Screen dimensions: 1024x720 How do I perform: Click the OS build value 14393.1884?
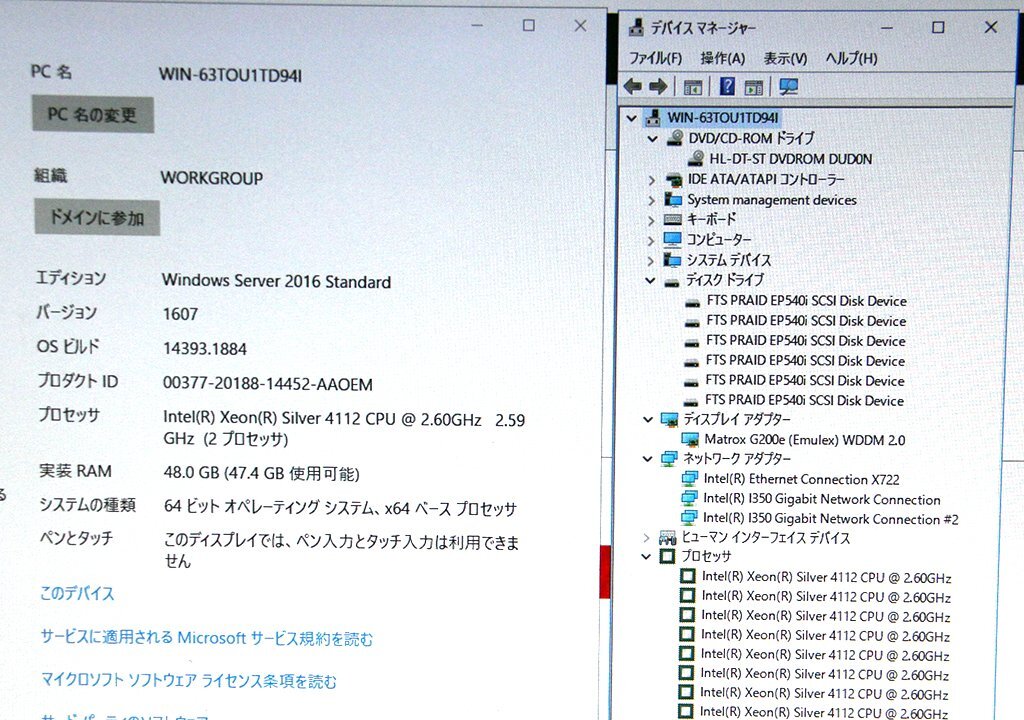205,349
